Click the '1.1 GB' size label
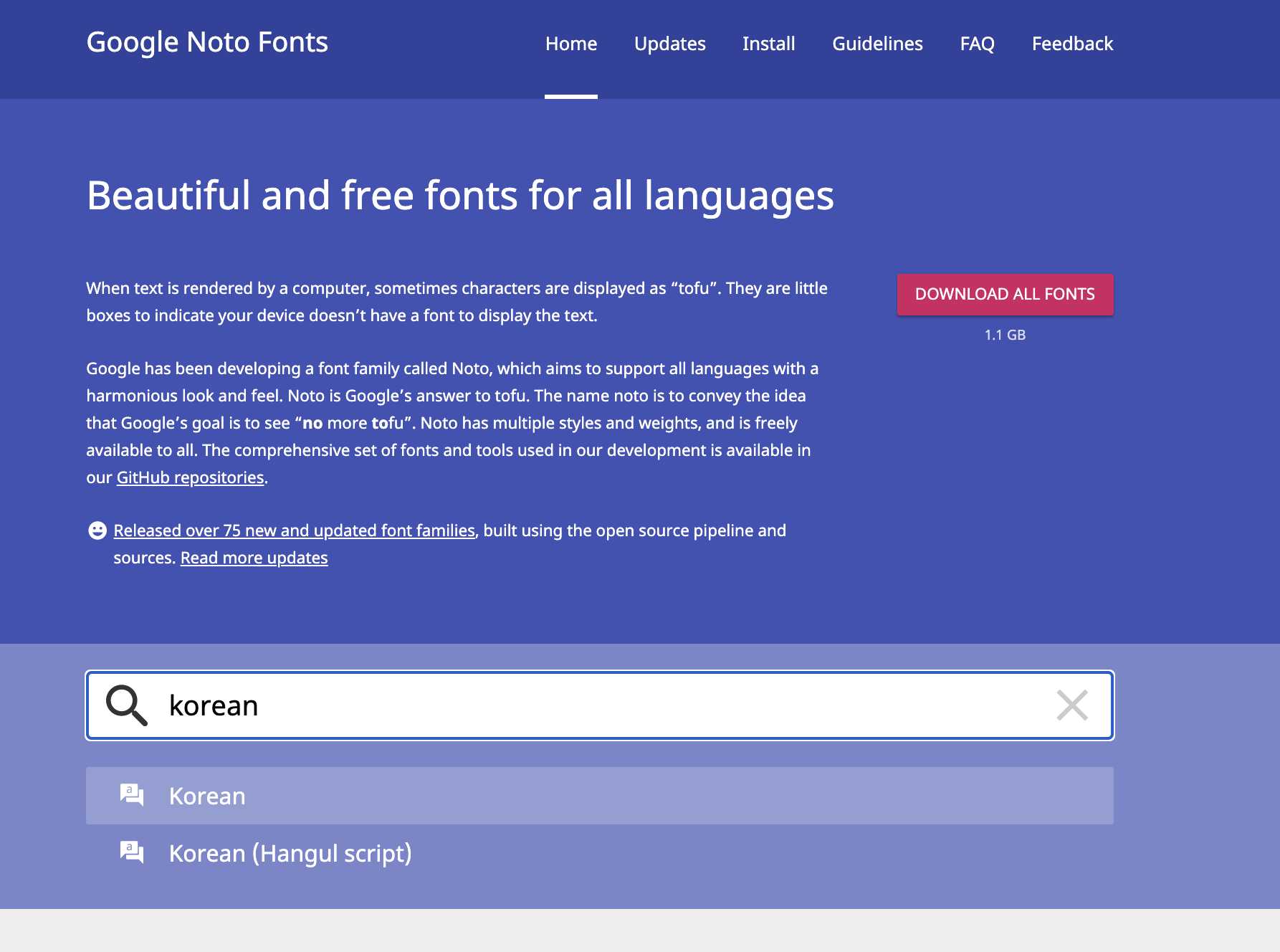This screenshot has width=1280, height=952. click(1005, 335)
